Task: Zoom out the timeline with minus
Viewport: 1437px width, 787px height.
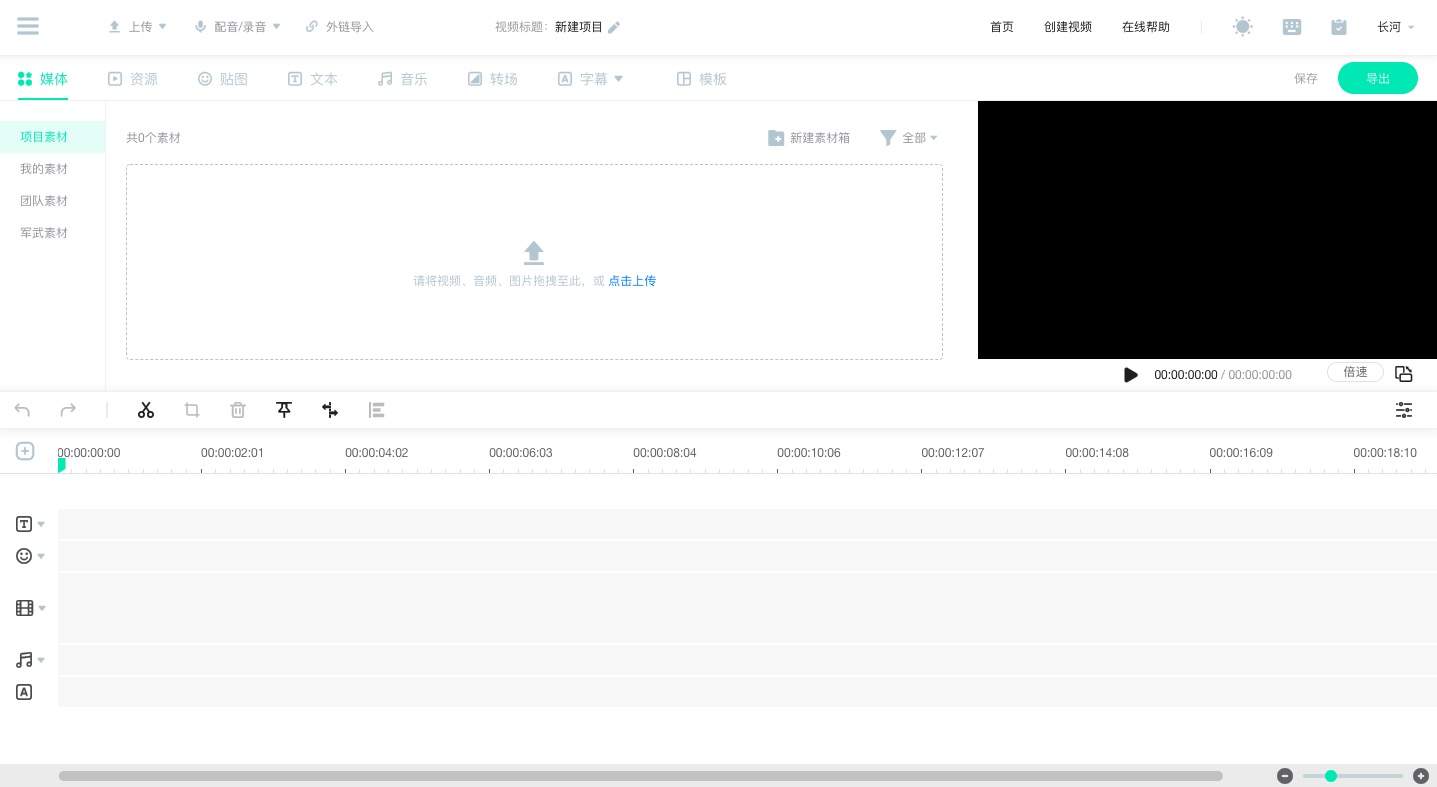Action: coord(1285,776)
